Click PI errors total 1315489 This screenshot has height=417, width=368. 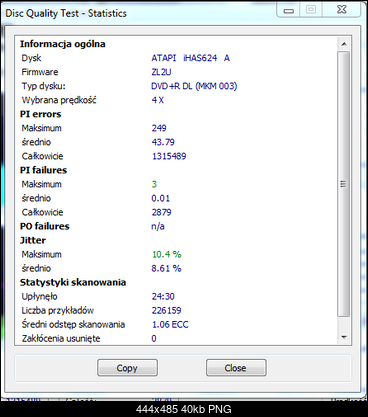coord(169,156)
